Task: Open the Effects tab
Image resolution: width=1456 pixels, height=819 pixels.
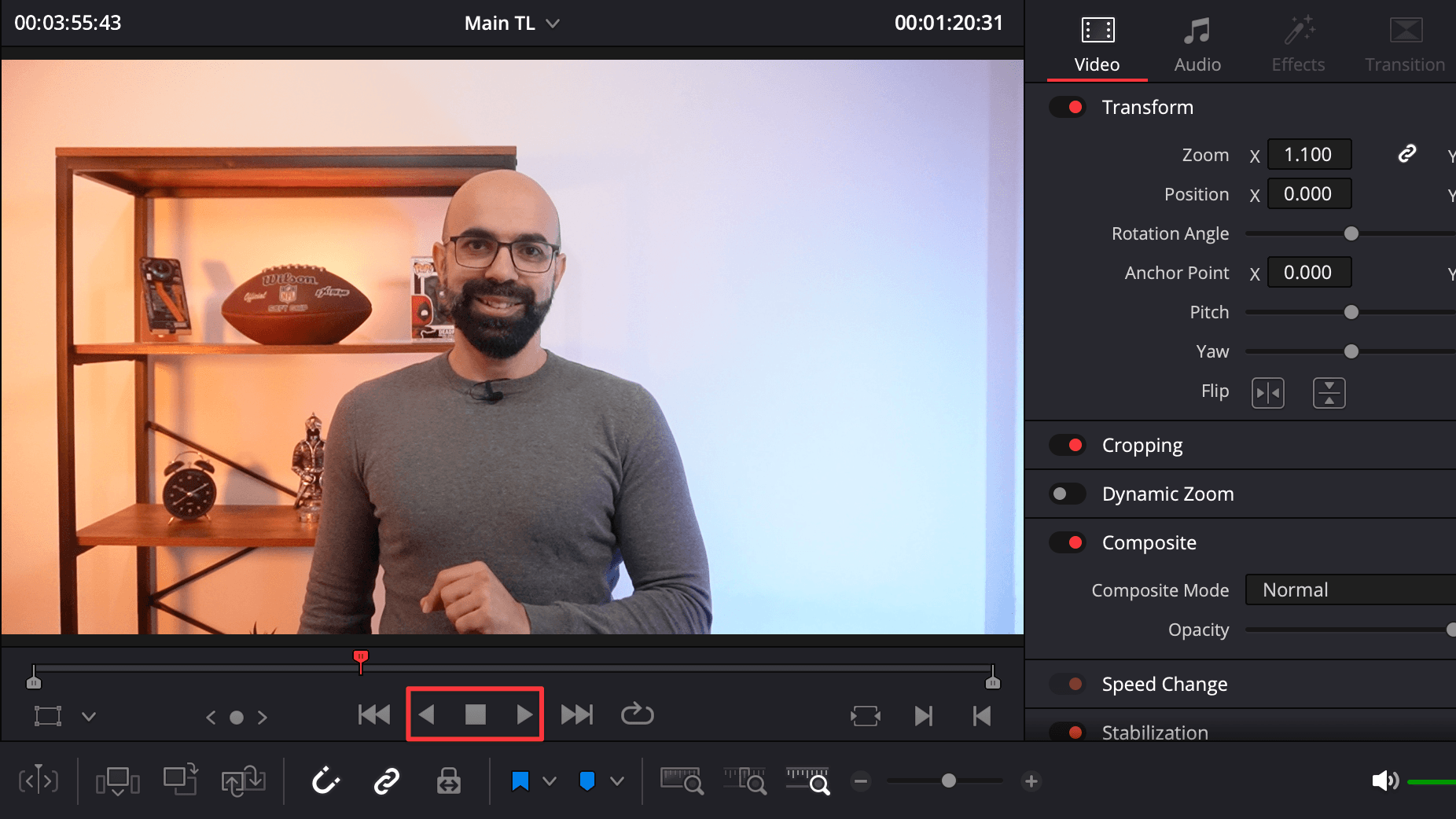Action: [x=1297, y=43]
